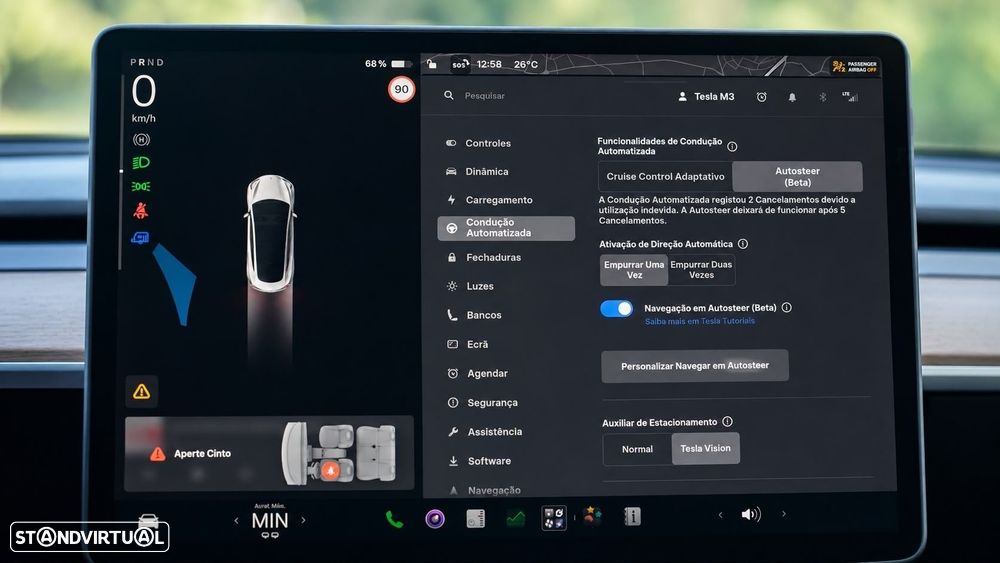
Task: Open the green energy graph app
Action: pyautogui.click(x=515, y=519)
